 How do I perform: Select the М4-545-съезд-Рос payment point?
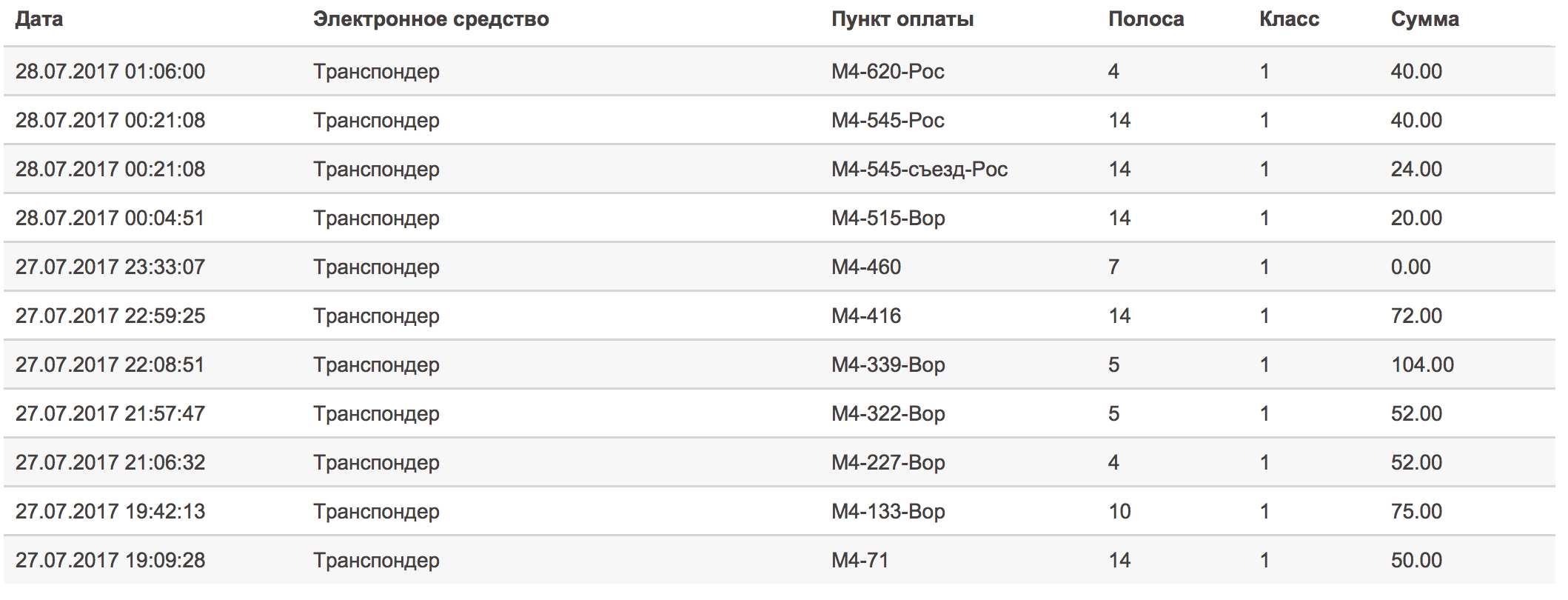point(919,169)
